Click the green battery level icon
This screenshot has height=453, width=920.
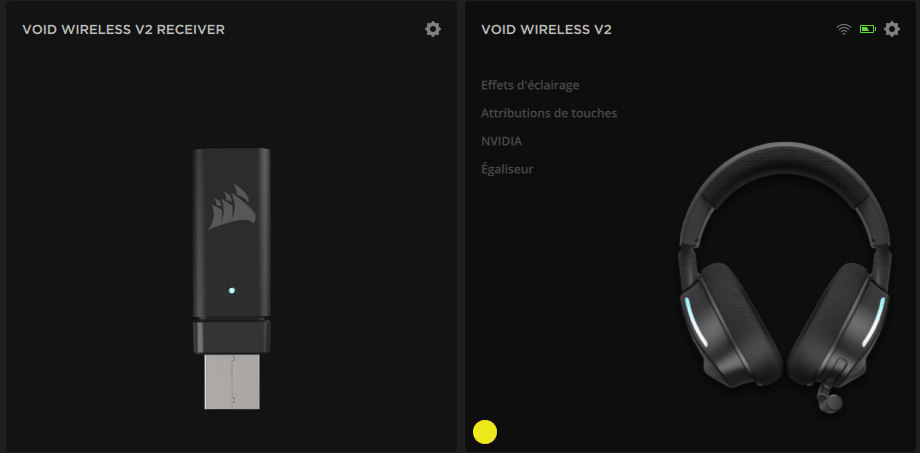867,29
